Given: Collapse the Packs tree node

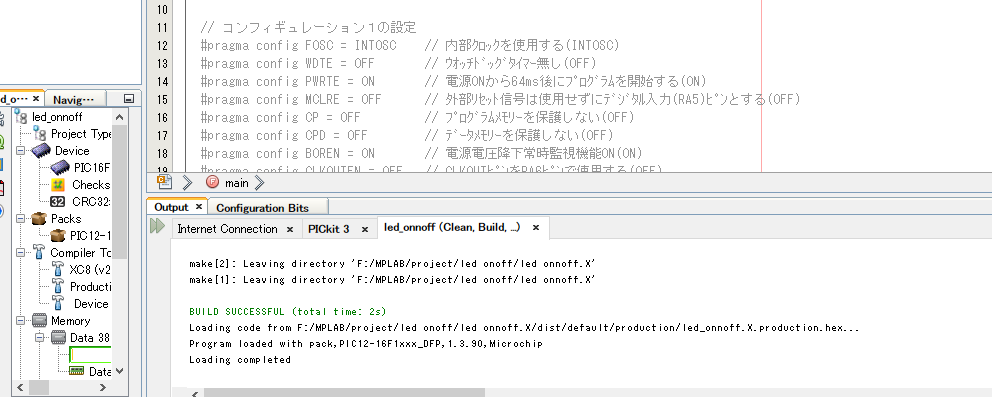Looking at the screenshot, I should (21, 219).
